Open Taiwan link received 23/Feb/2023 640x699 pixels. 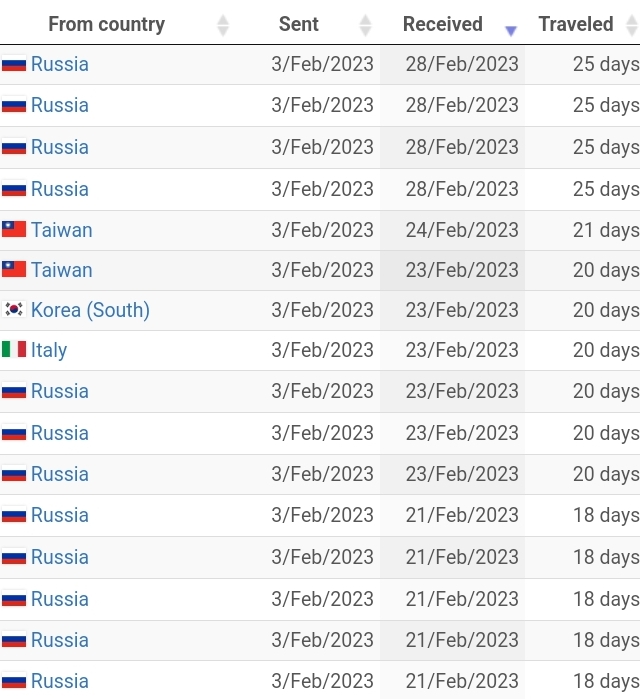62,270
